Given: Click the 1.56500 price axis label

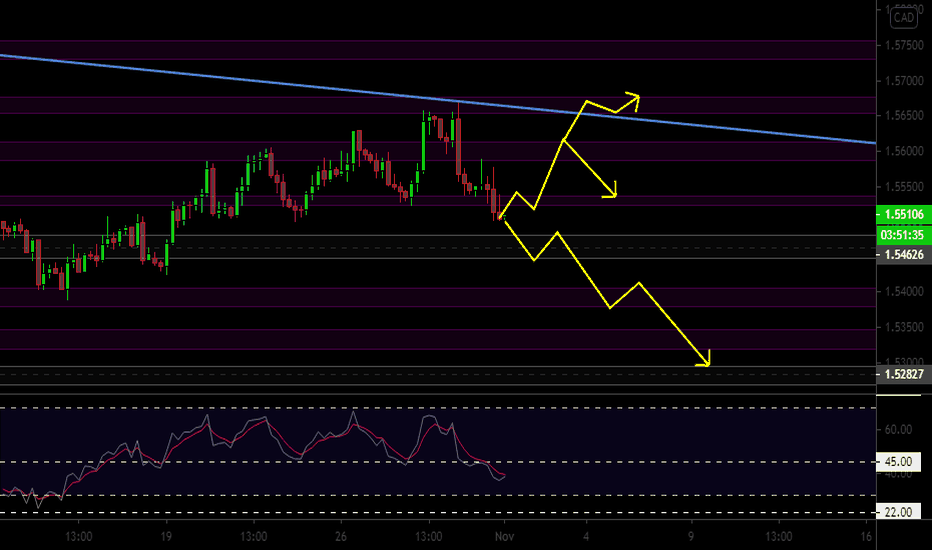Looking at the screenshot, I should pos(904,115).
